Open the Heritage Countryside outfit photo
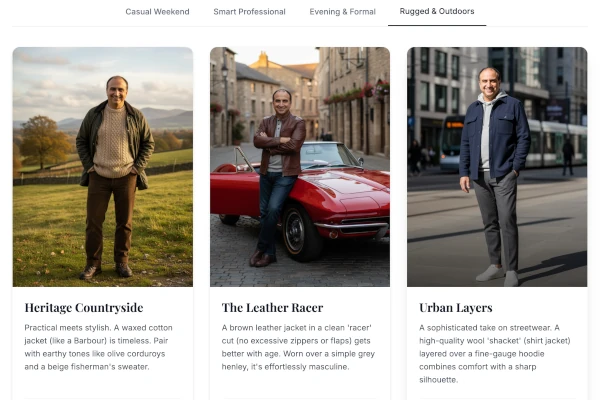Image resolution: width=600 pixels, height=400 pixels. [x=103, y=167]
